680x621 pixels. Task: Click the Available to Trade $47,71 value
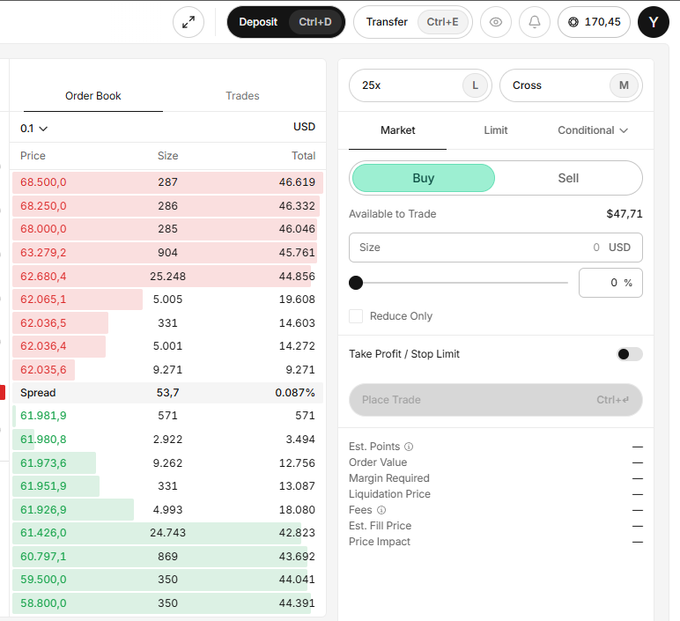(624, 214)
